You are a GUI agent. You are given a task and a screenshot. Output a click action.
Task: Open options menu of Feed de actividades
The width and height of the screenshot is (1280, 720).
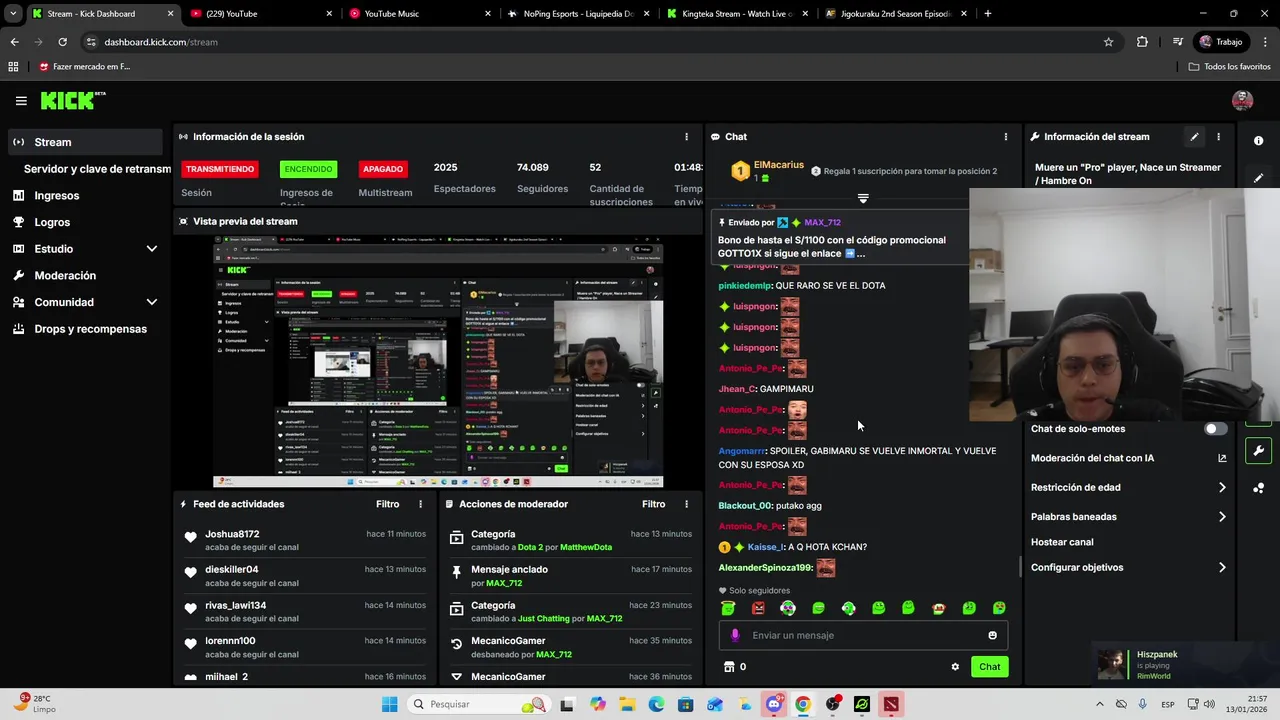pyautogui.click(x=420, y=504)
